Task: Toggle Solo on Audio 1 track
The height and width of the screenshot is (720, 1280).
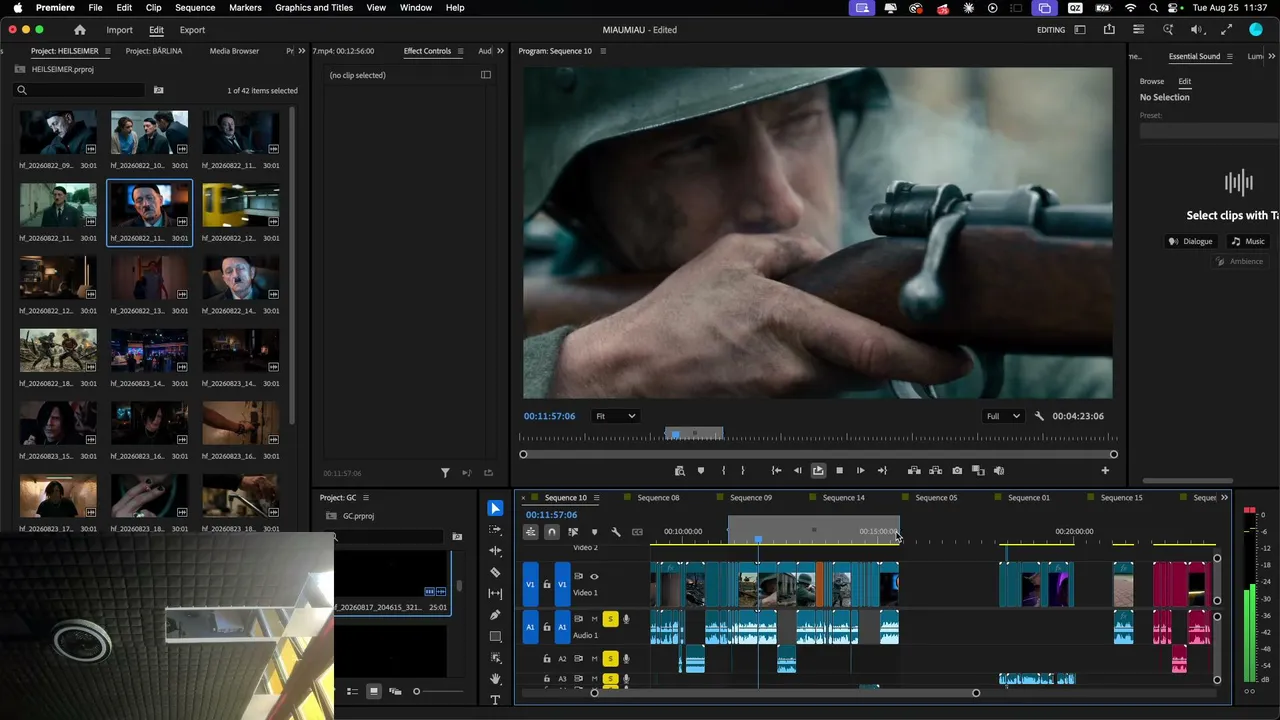Action: click(610, 619)
